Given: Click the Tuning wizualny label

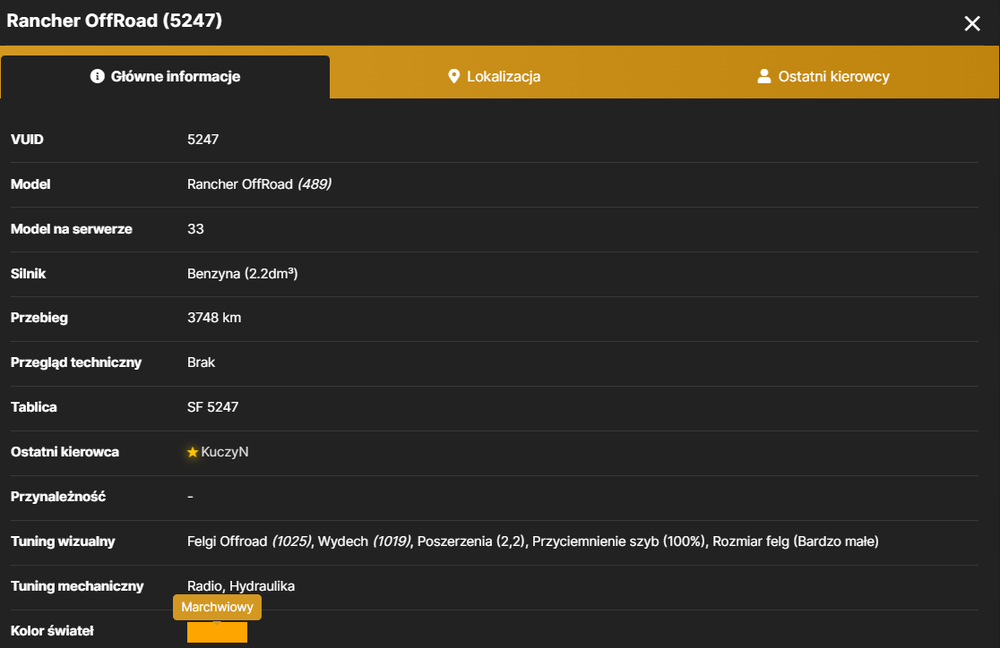Looking at the screenshot, I should [62, 541].
